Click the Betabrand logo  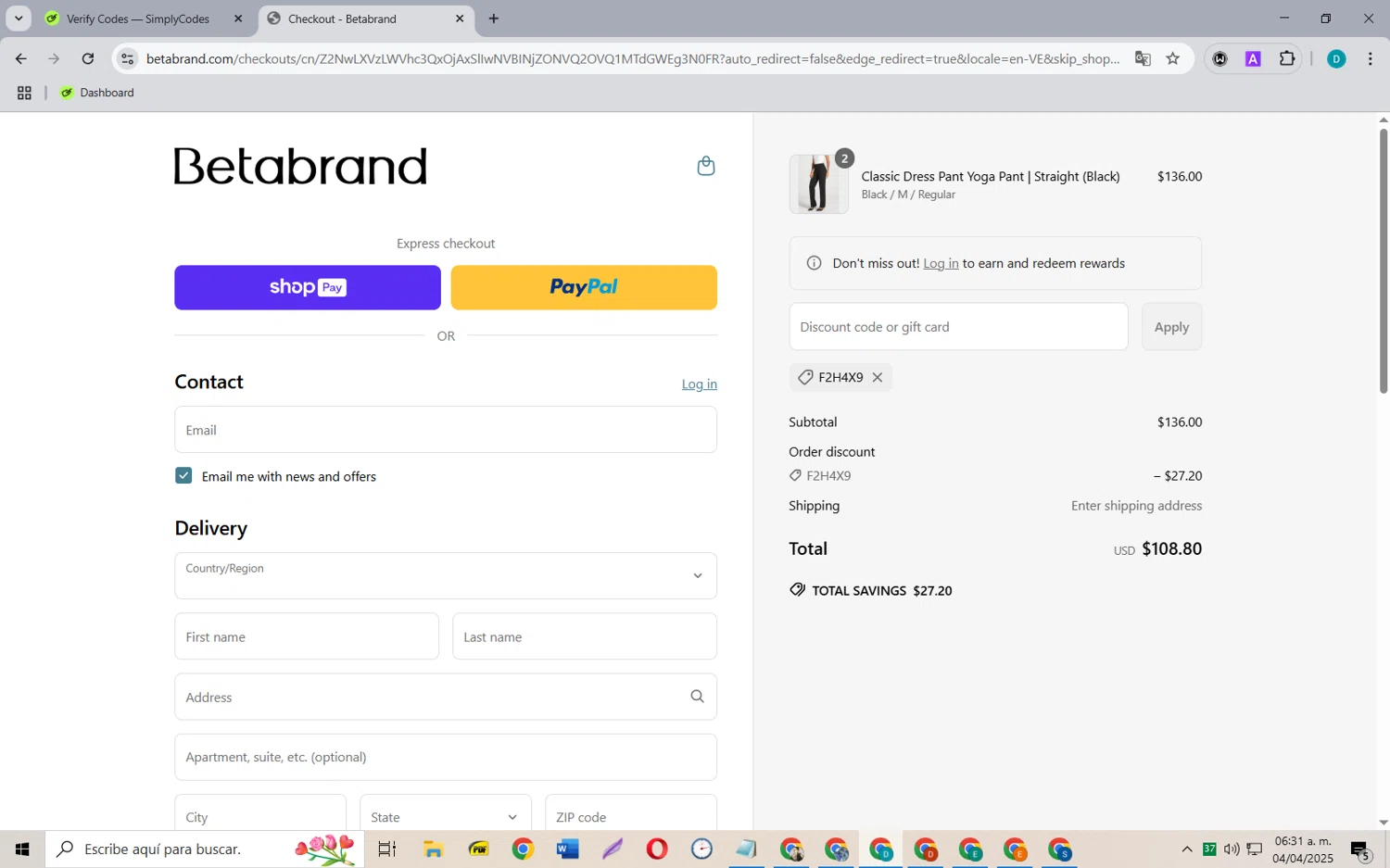[300, 166]
